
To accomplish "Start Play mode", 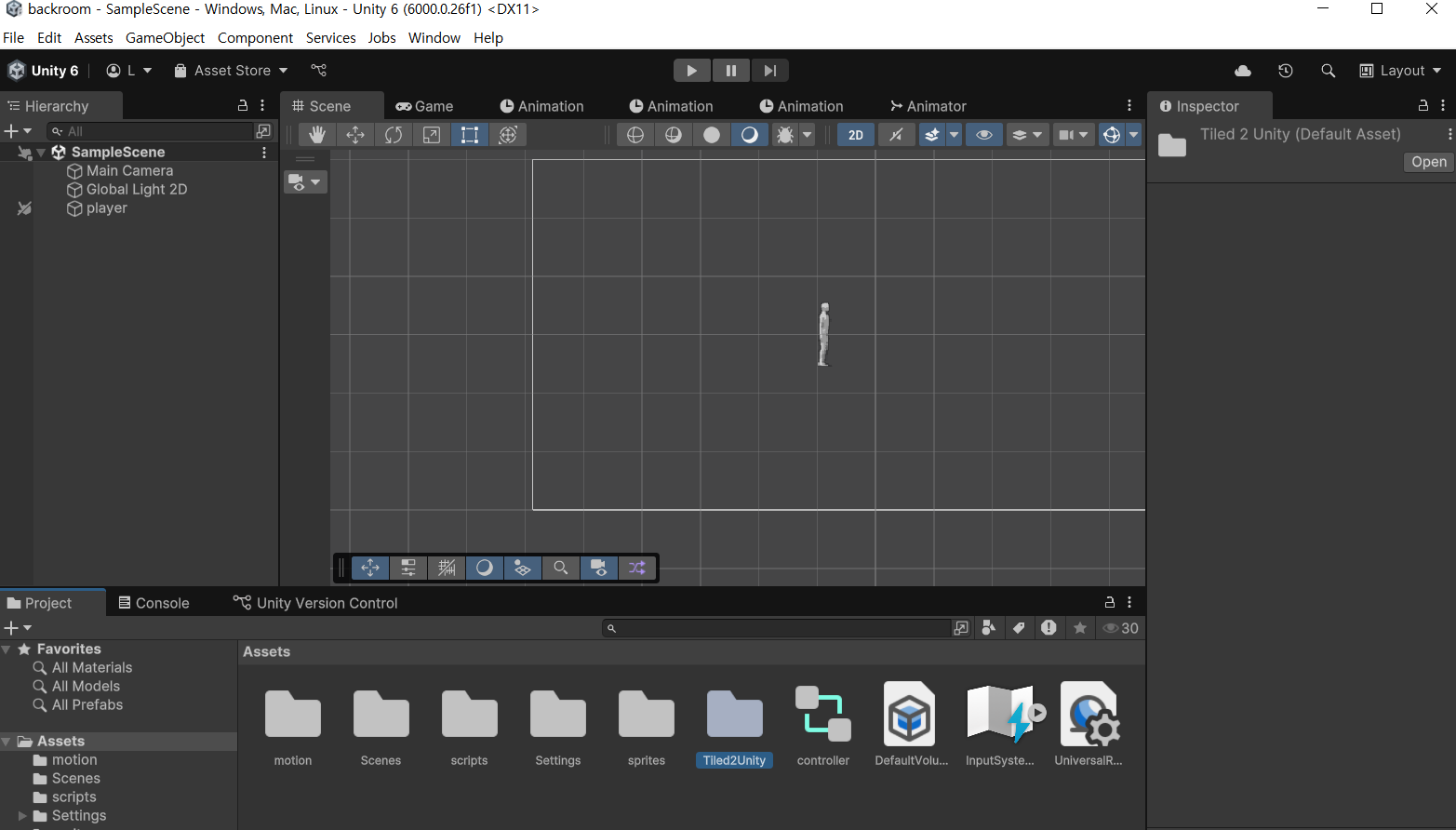I will [x=692, y=71].
